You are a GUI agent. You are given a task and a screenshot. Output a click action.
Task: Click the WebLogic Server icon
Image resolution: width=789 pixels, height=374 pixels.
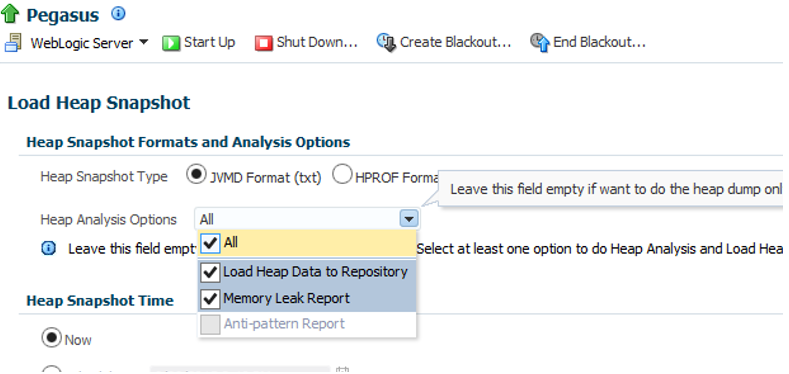(x=13, y=43)
